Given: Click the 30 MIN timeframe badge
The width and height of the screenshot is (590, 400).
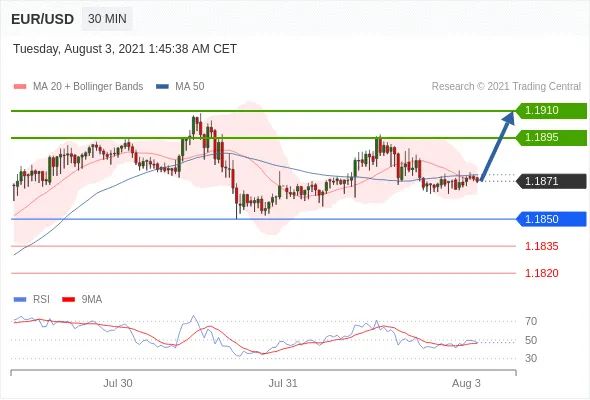Looking at the screenshot, I should coord(107,18).
